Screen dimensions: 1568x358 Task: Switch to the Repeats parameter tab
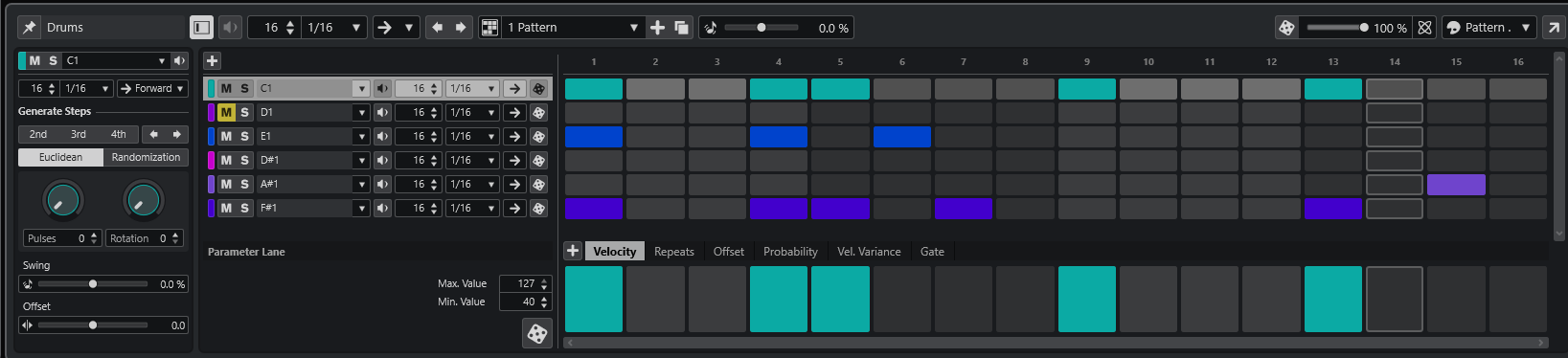674,252
